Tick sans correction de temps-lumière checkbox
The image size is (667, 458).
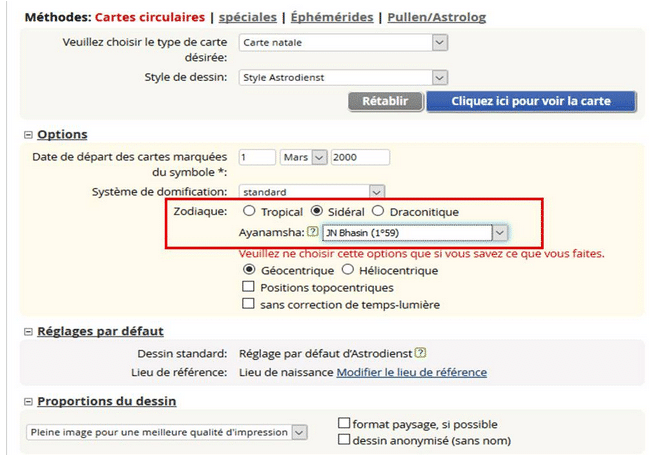tap(248, 304)
